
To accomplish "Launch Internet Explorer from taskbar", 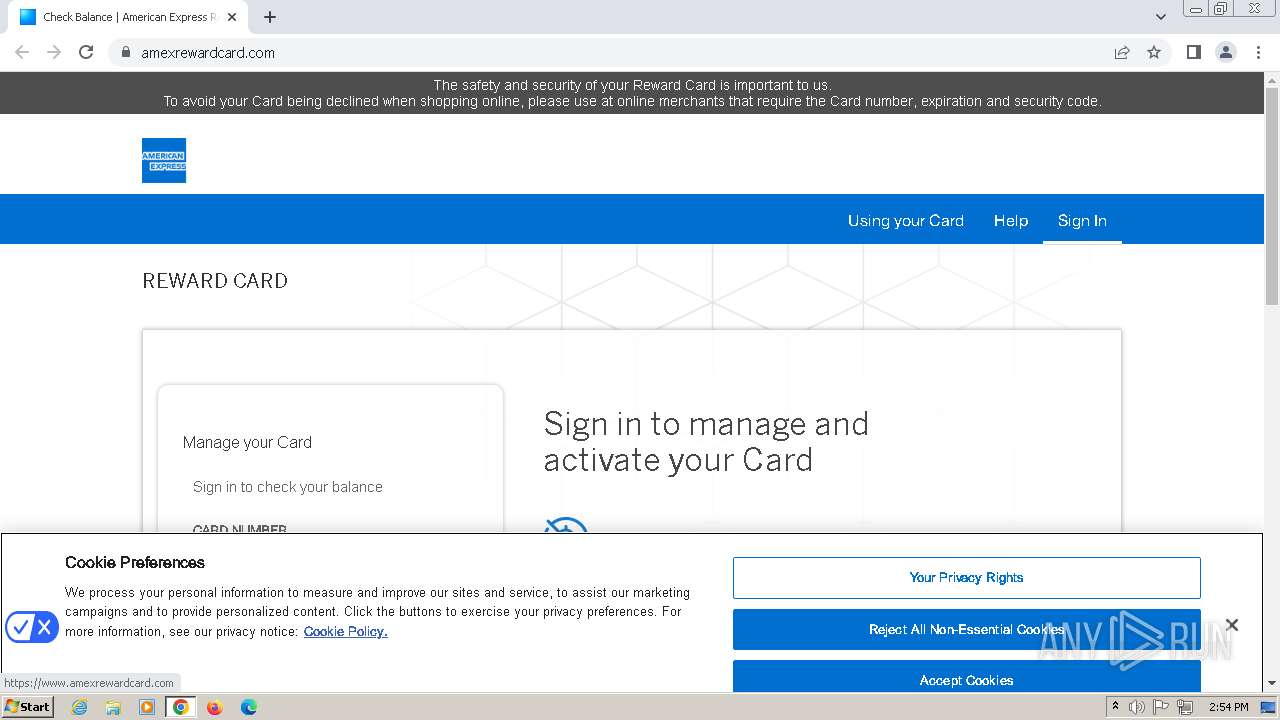I will [x=80, y=707].
